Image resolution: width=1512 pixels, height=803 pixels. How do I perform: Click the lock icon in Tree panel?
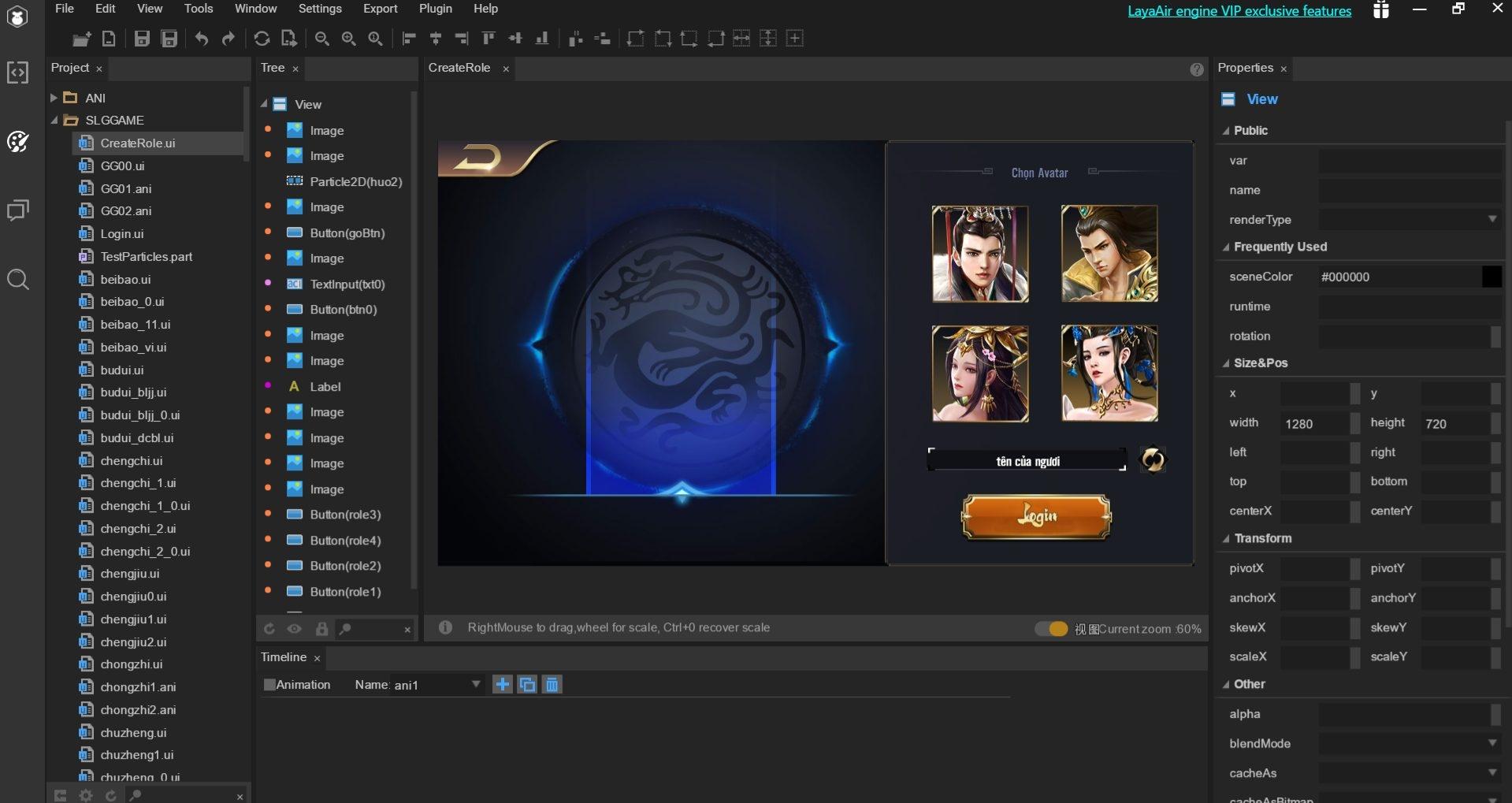coord(321,629)
